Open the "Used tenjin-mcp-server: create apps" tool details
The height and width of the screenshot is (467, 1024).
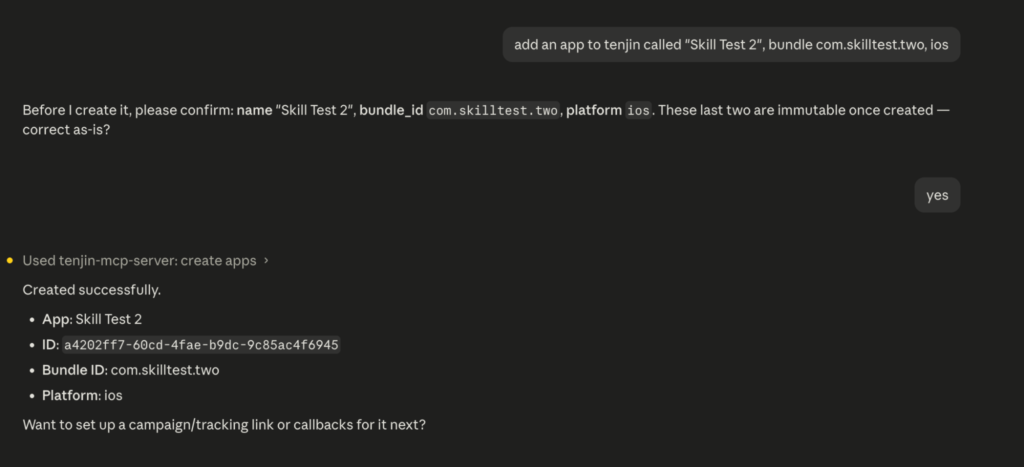coord(139,261)
